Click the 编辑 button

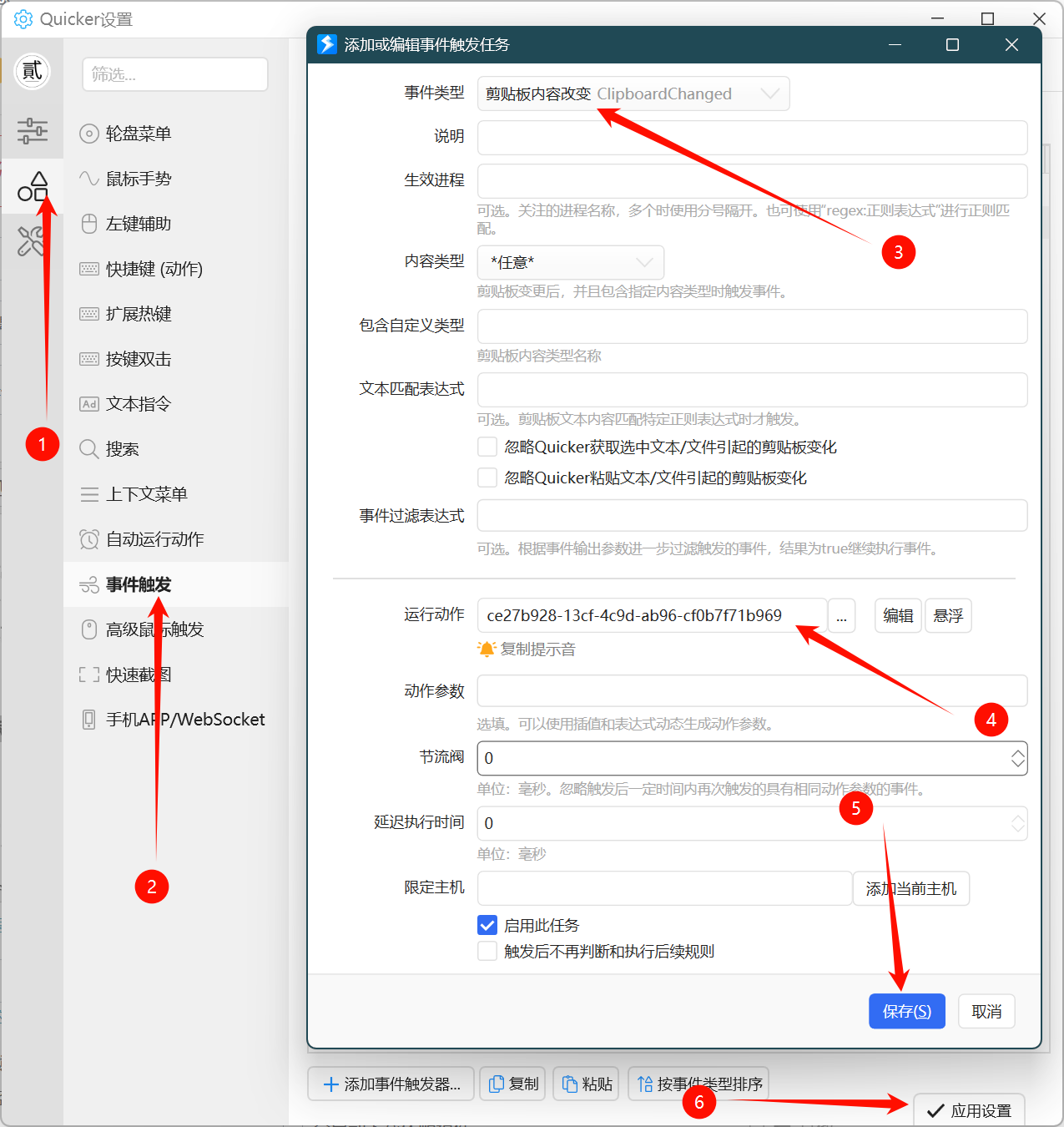point(898,615)
